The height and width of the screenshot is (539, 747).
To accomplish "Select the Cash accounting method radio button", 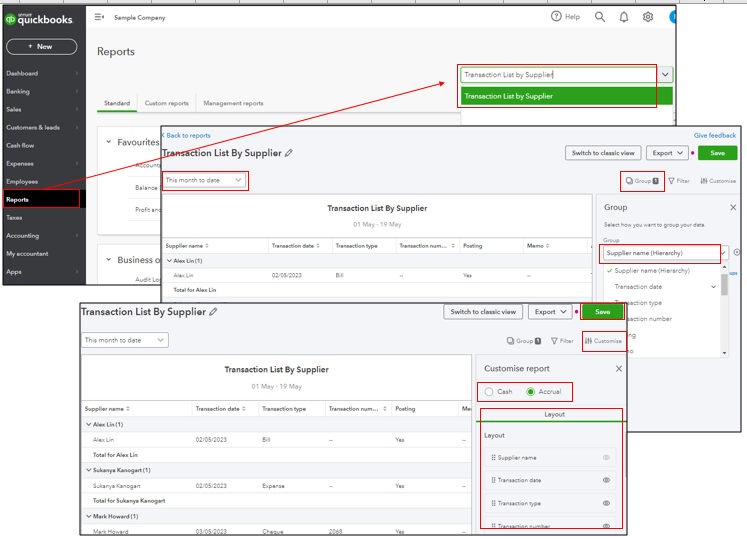I will click(489, 392).
